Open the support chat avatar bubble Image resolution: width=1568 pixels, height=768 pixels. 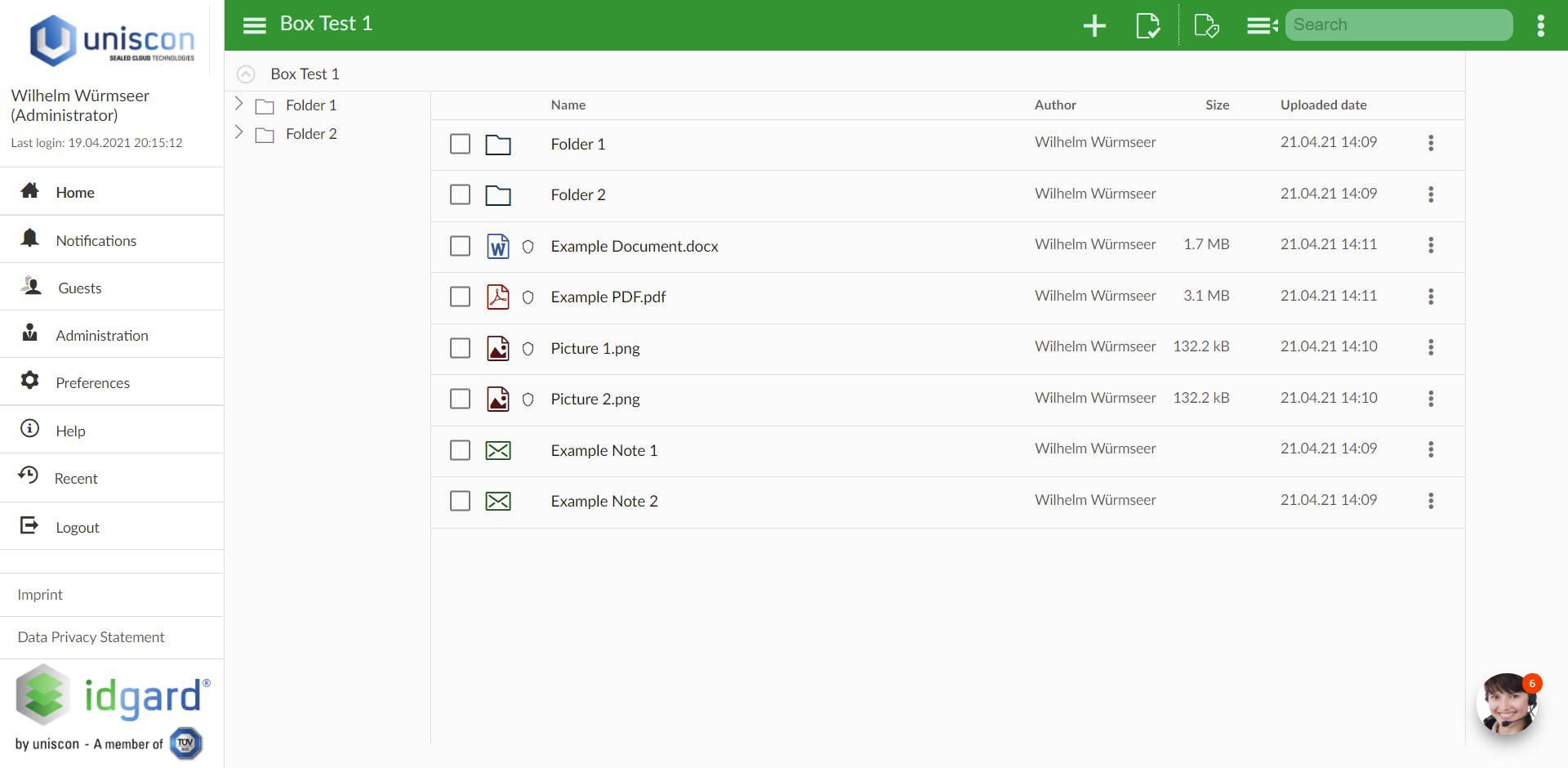point(1507,703)
